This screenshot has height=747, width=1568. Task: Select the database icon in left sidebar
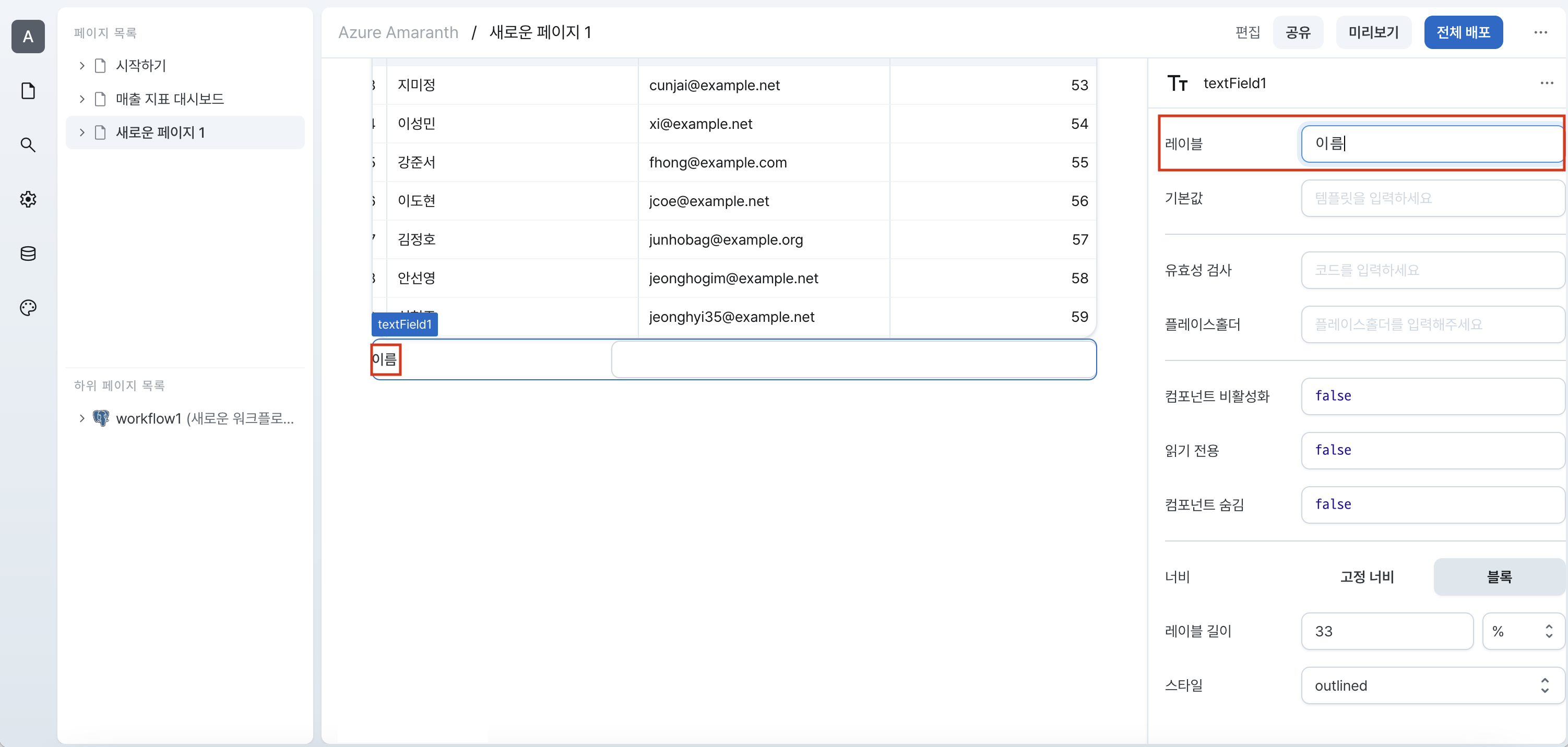coord(28,253)
